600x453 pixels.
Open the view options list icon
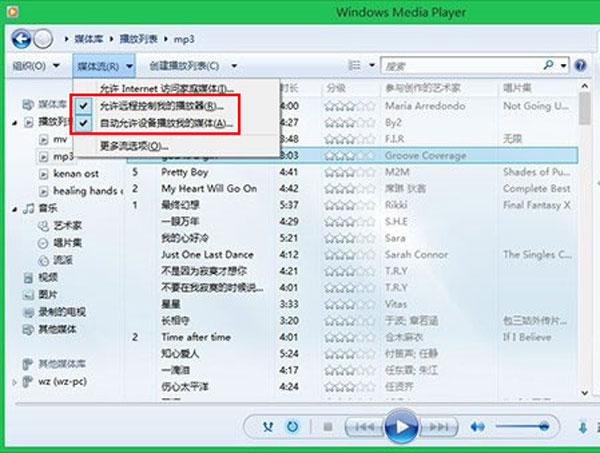(354, 65)
